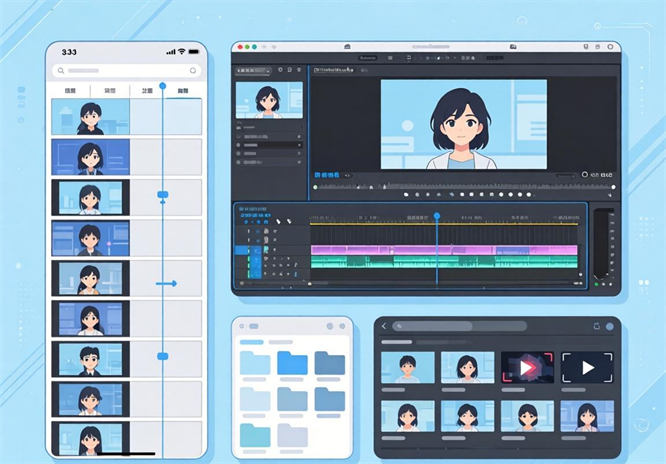Click the battery icon in the phone status bar
Image resolution: width=666 pixels, height=464 pixels.
tap(194, 51)
